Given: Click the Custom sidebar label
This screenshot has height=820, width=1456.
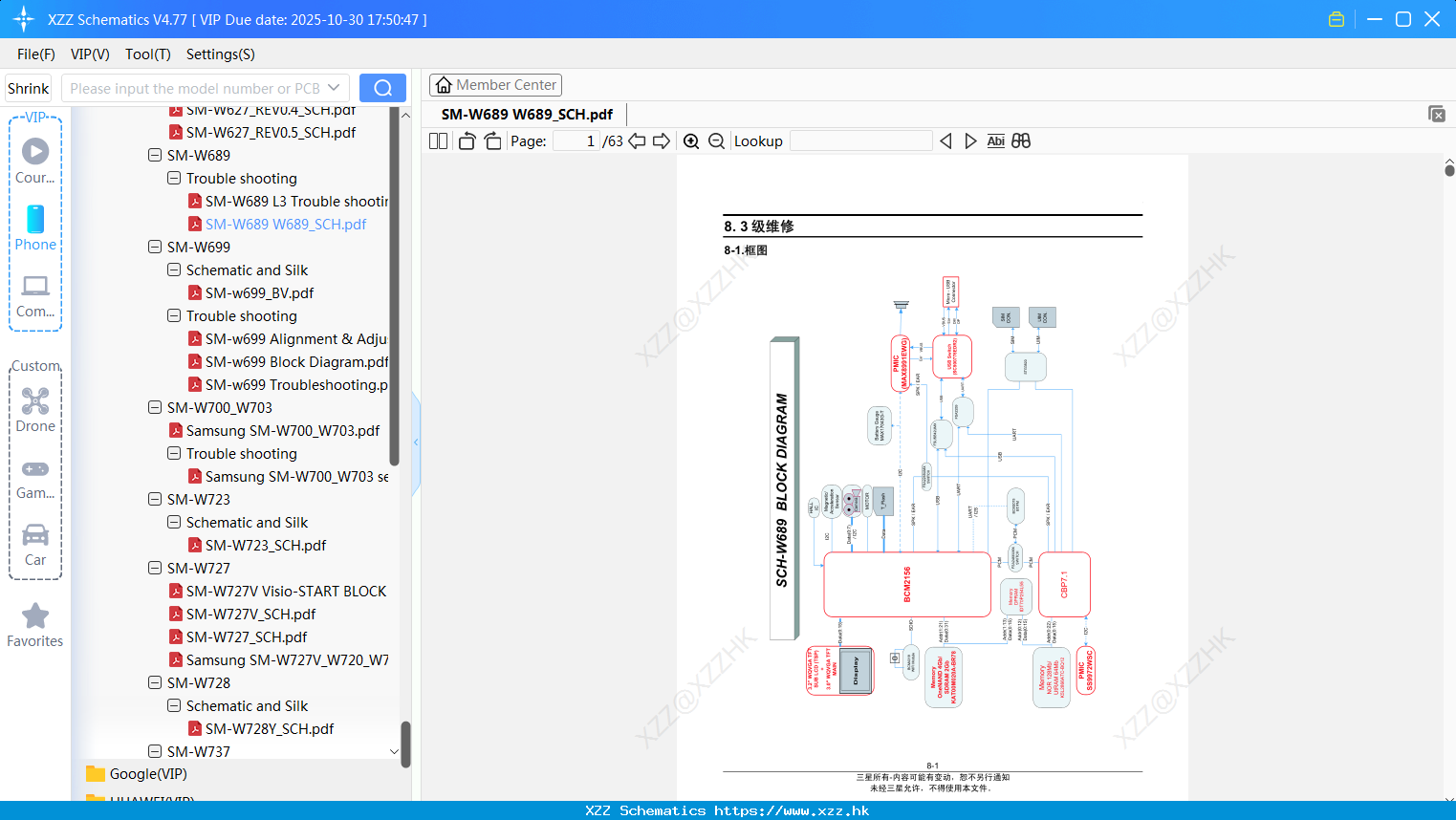Looking at the screenshot, I should point(35,366).
